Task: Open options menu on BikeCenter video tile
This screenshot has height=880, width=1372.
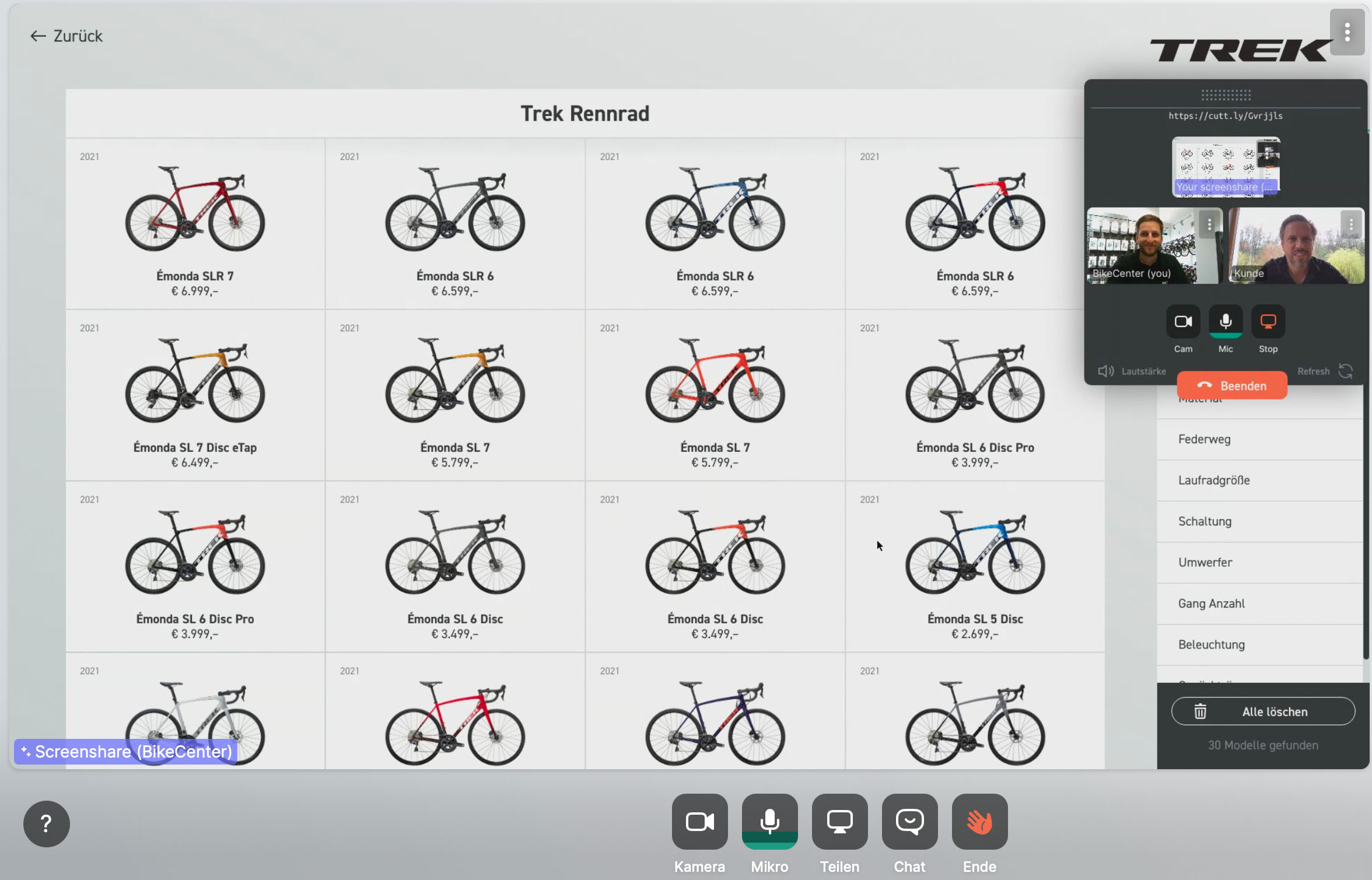Action: (1209, 224)
